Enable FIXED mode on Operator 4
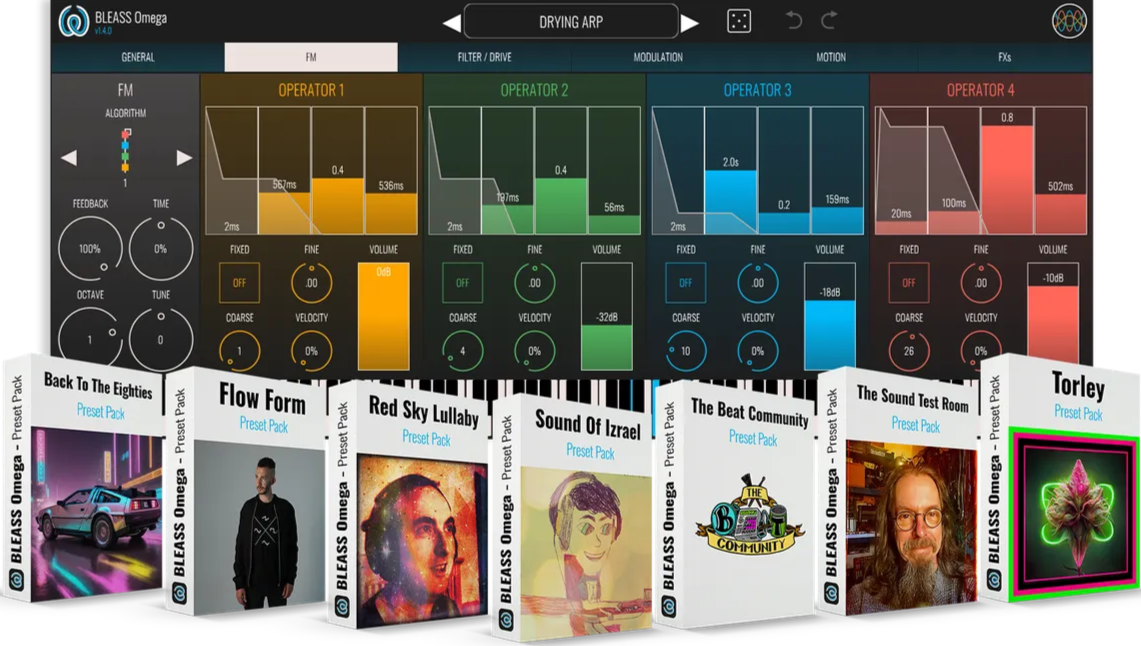Viewport: 1141px width, 646px height. (x=908, y=283)
